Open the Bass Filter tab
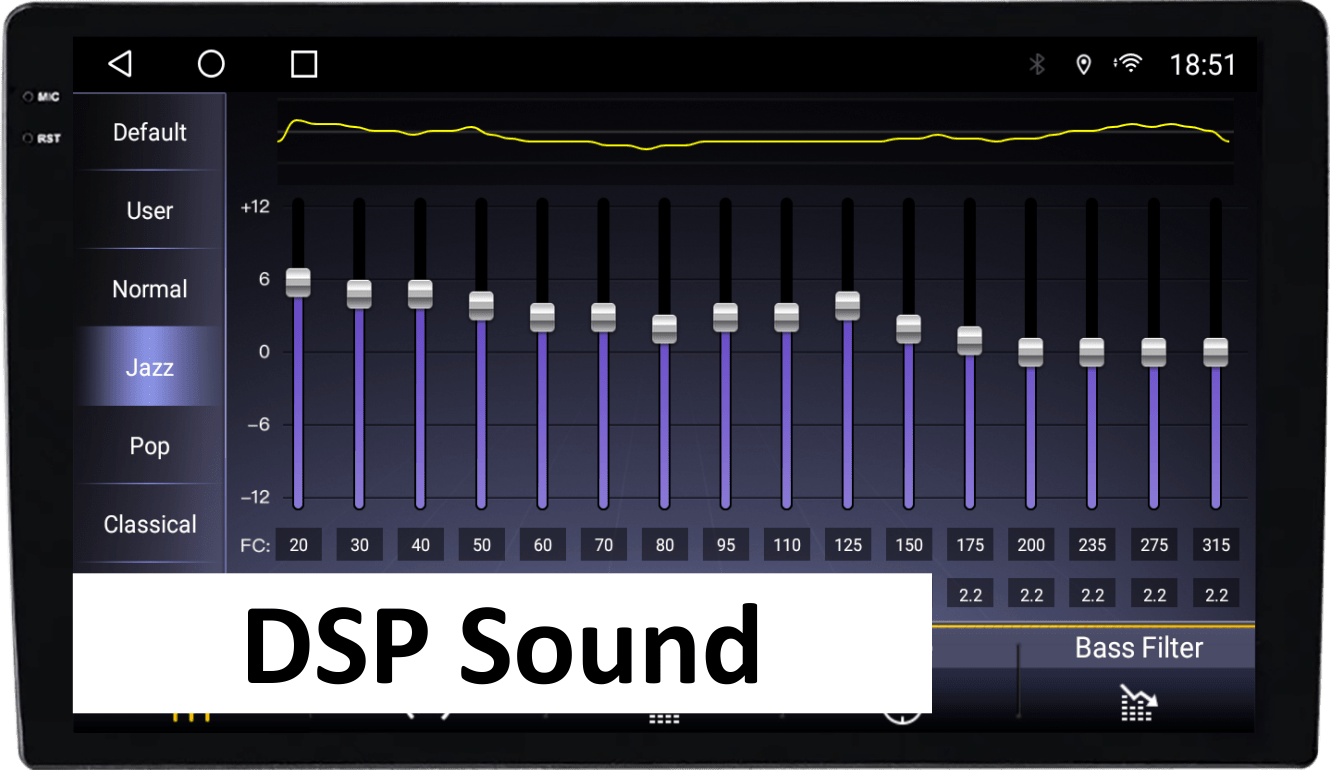The image size is (1330, 770). [1138, 648]
